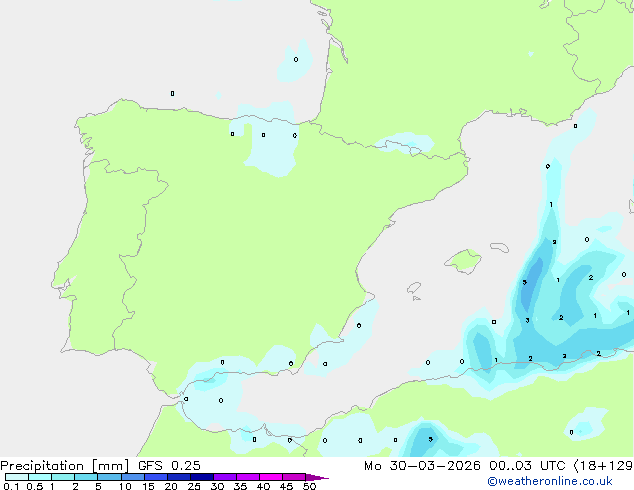Click the '25' legend scale label
Viewport: 634px width, 490px height.
pyautogui.click(x=194, y=486)
